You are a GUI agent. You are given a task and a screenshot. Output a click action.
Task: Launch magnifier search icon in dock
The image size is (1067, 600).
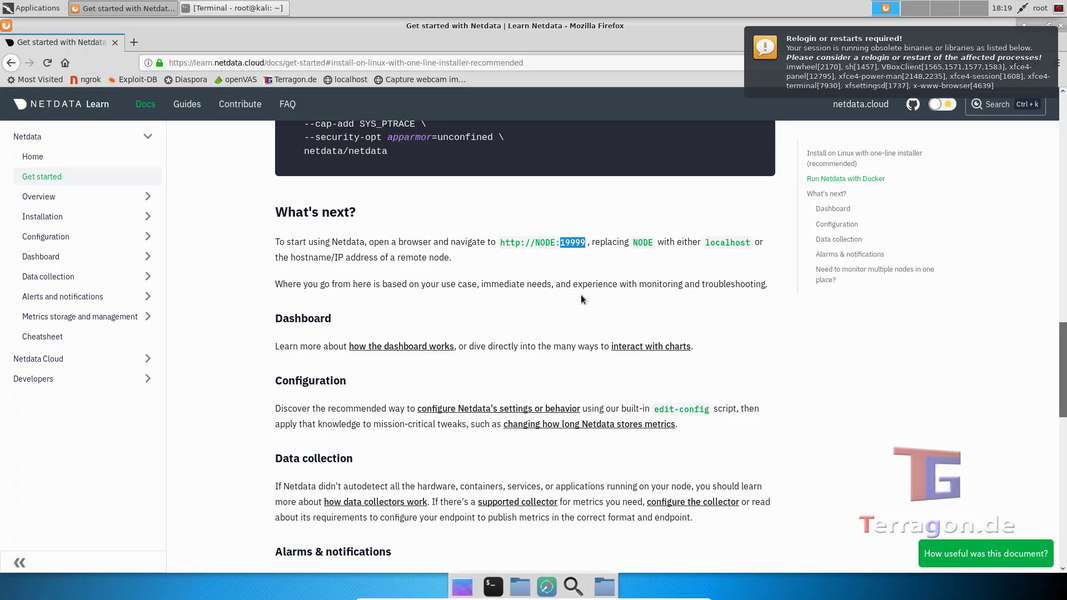point(573,587)
